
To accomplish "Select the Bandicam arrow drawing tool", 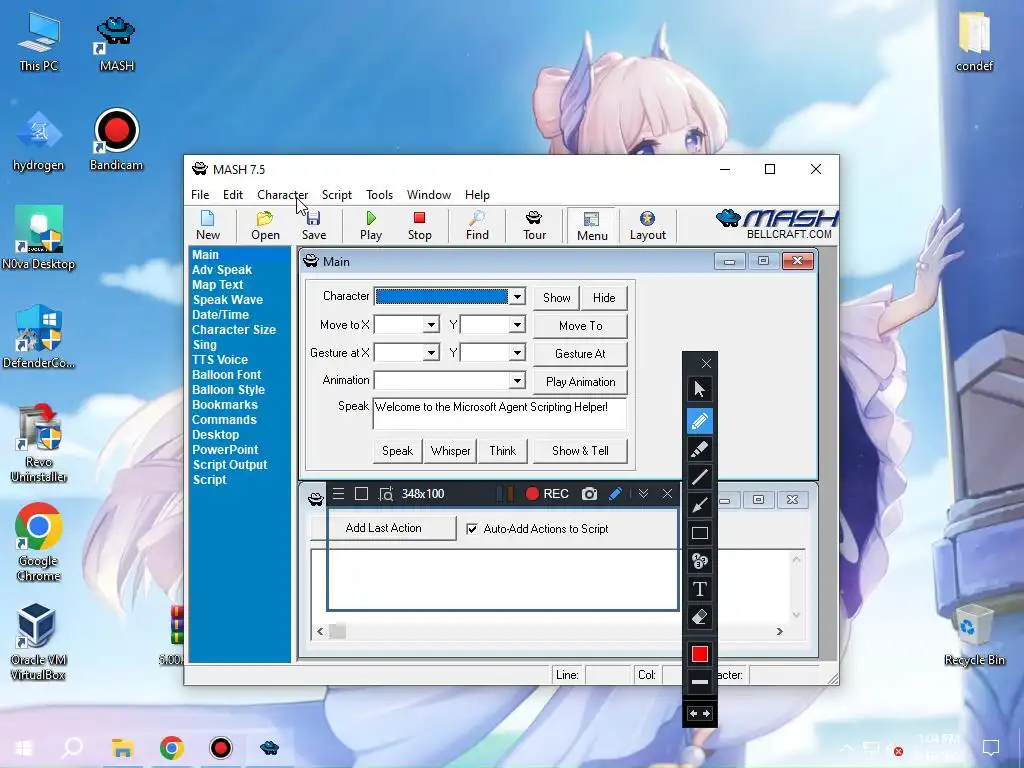I will [x=699, y=505].
